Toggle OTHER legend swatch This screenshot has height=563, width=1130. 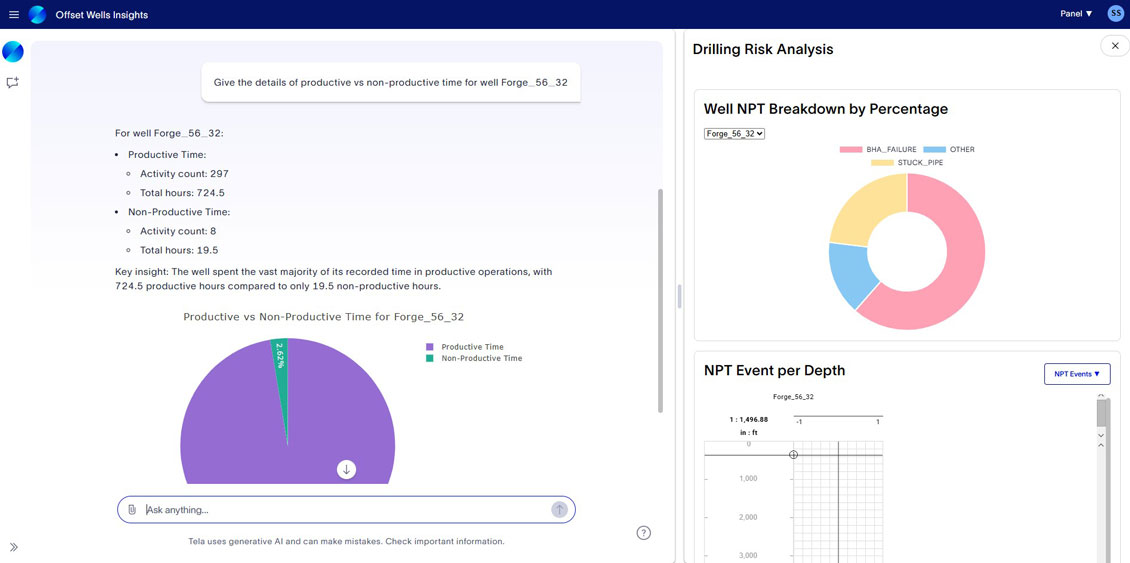click(x=935, y=149)
